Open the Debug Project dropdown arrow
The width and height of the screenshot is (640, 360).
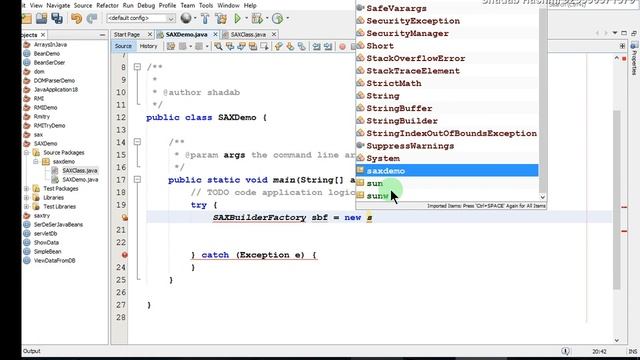pyautogui.click(x=267, y=18)
